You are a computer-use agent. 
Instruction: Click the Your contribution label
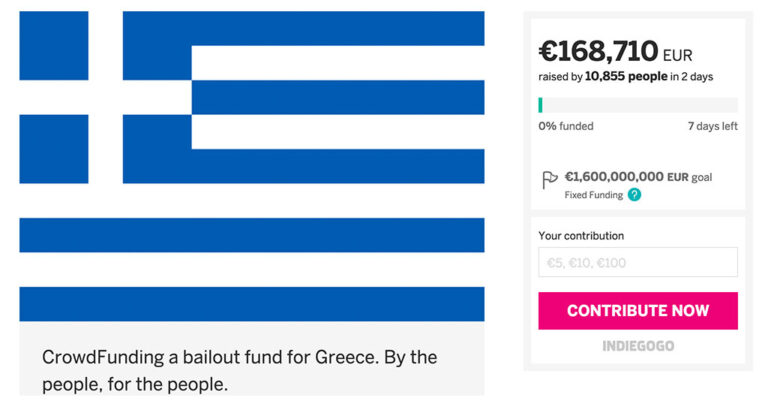[x=581, y=236]
